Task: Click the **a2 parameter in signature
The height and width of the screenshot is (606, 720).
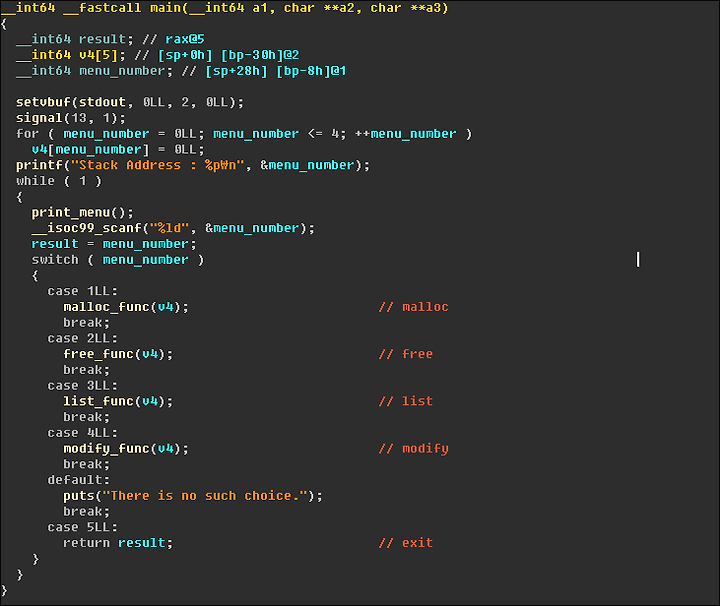Action: [x=339, y=8]
